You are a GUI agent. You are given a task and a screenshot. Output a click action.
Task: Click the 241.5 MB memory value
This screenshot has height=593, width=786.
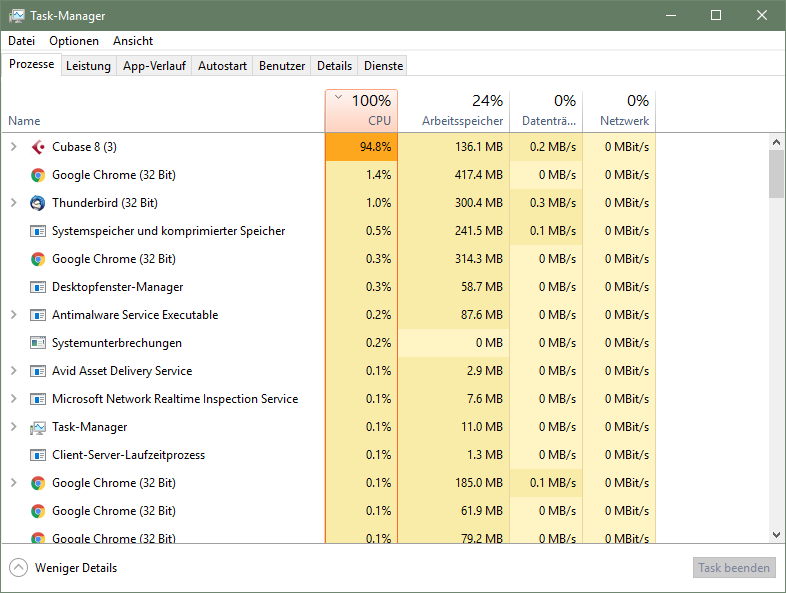[479, 231]
